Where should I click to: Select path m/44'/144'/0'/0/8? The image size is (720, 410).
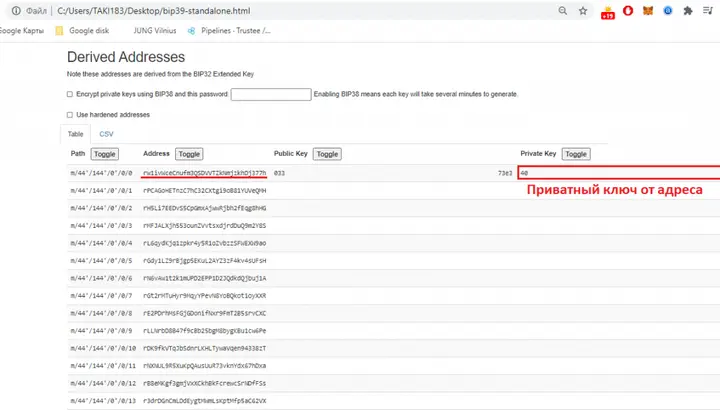(101, 313)
